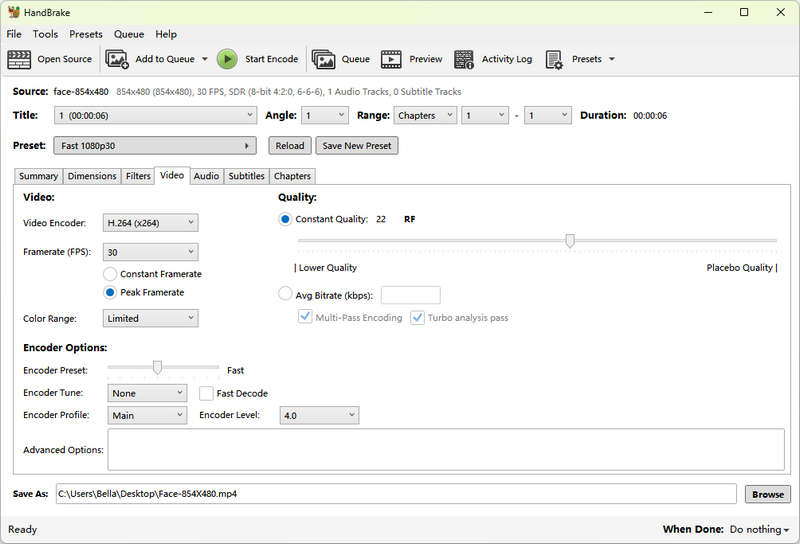Screen dimensions: 800x544
Task: Switch to the Audio tab
Action: [206, 176]
